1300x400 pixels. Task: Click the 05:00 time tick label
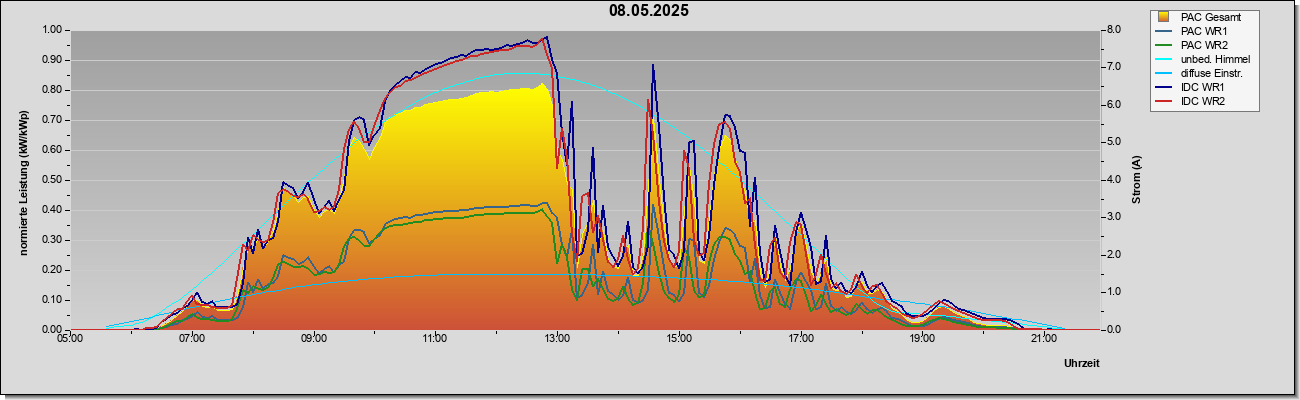(69, 339)
